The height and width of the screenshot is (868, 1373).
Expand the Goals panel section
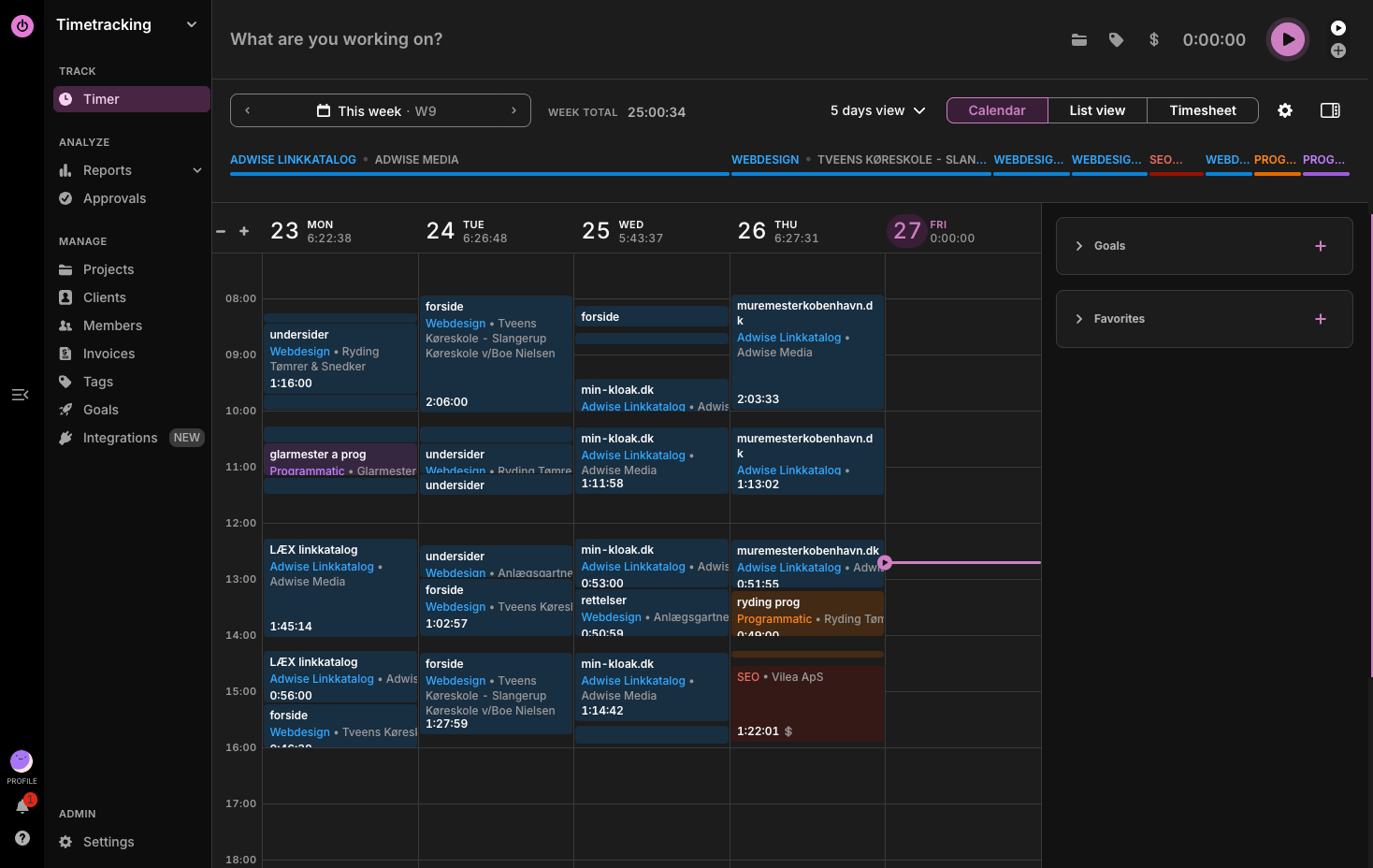(x=1079, y=246)
